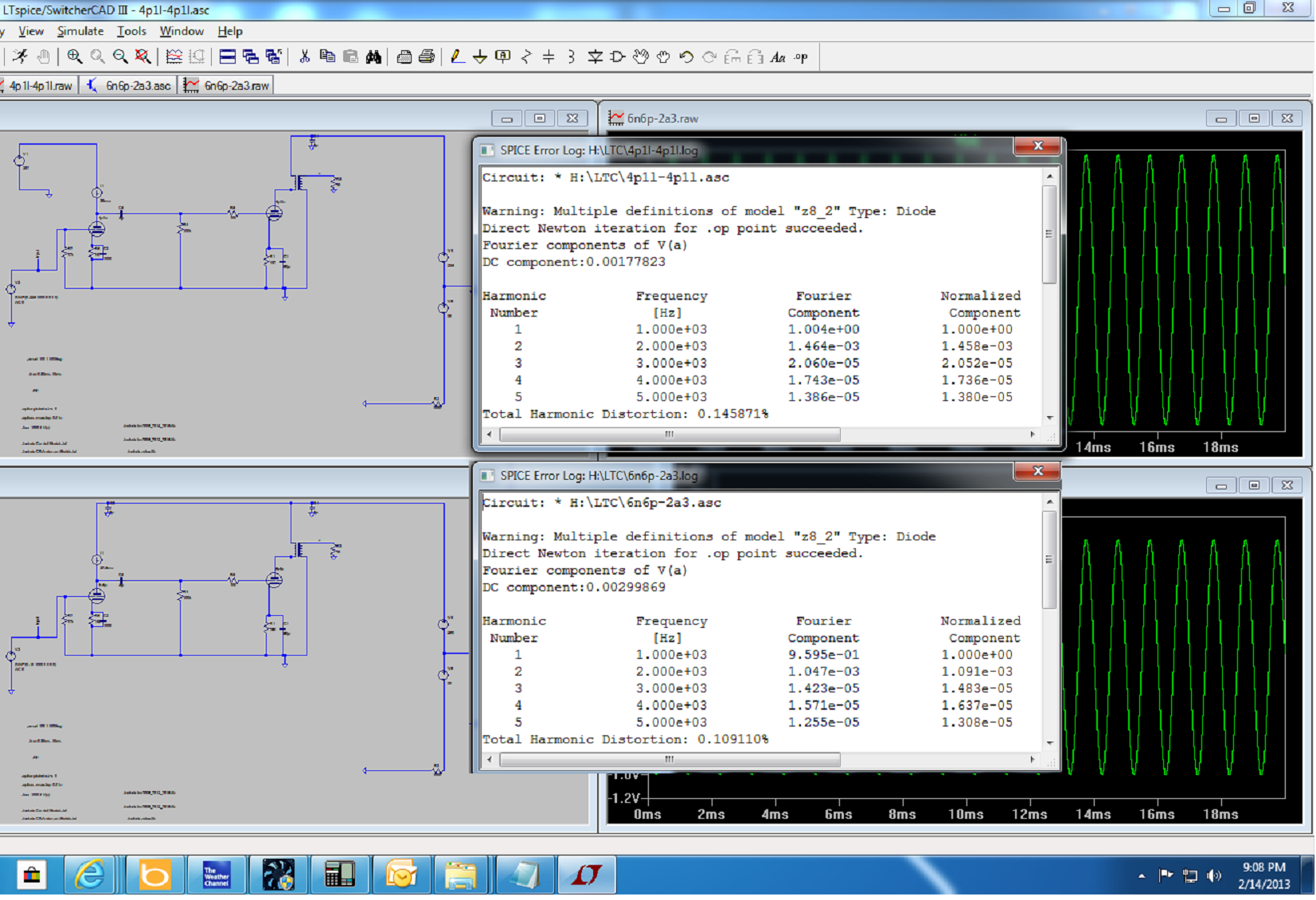
Task: Click the Find binoculars icon
Action: tap(373, 56)
